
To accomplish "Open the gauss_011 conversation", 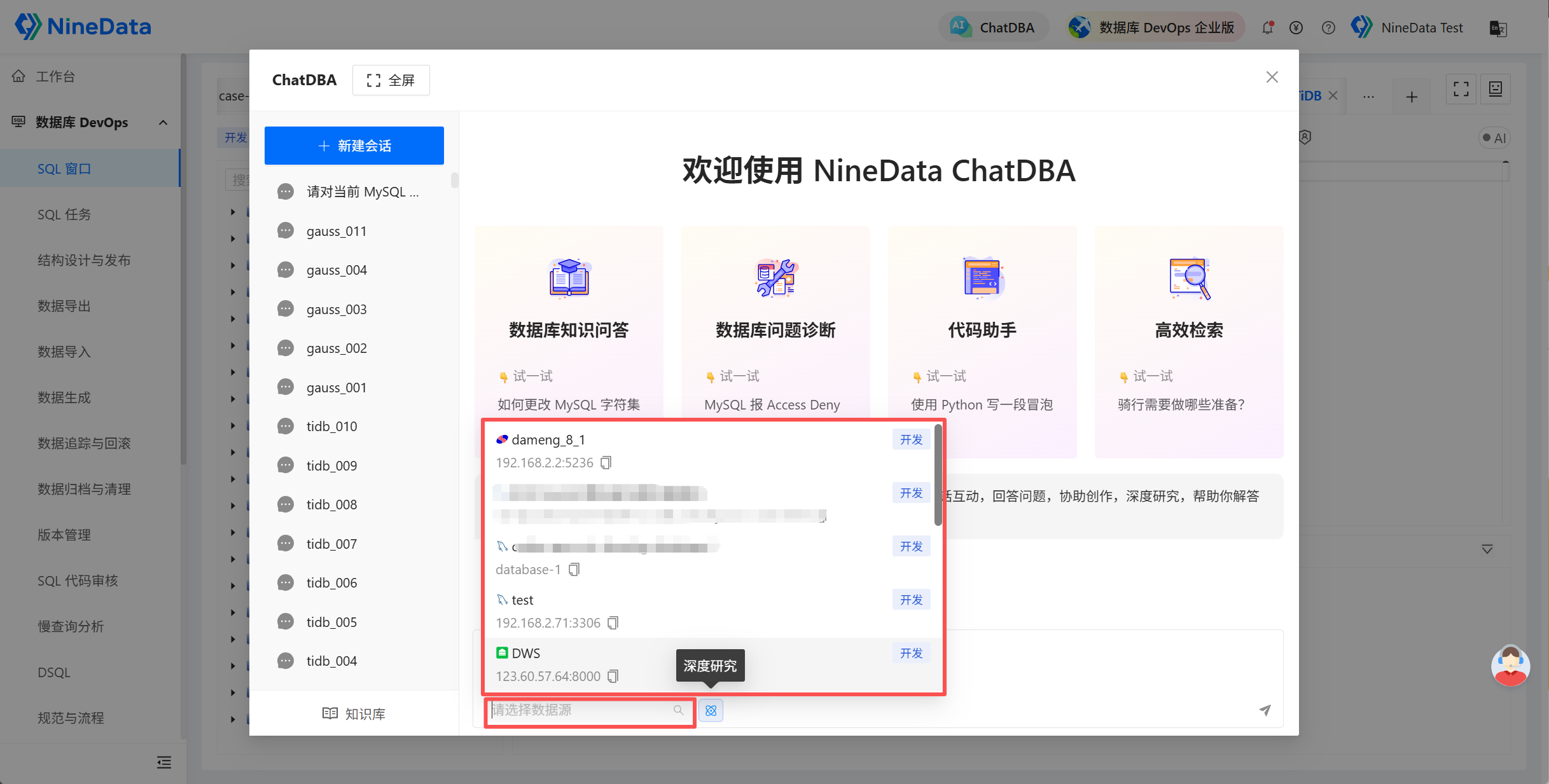I will (354, 231).
